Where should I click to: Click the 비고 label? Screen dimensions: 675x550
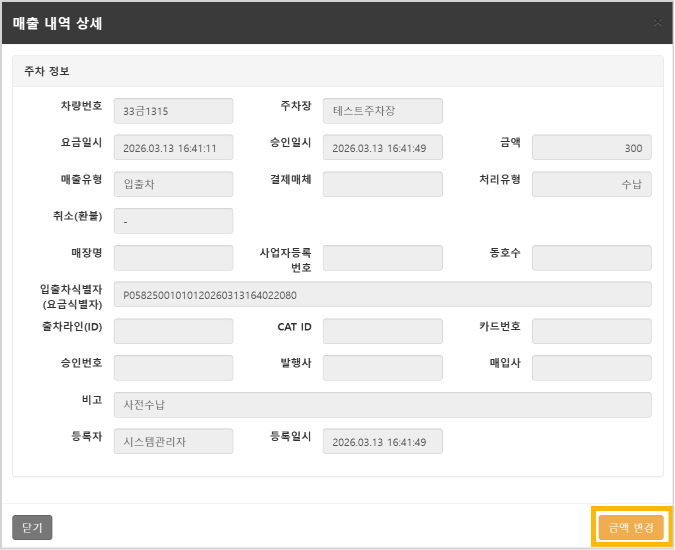point(92,399)
